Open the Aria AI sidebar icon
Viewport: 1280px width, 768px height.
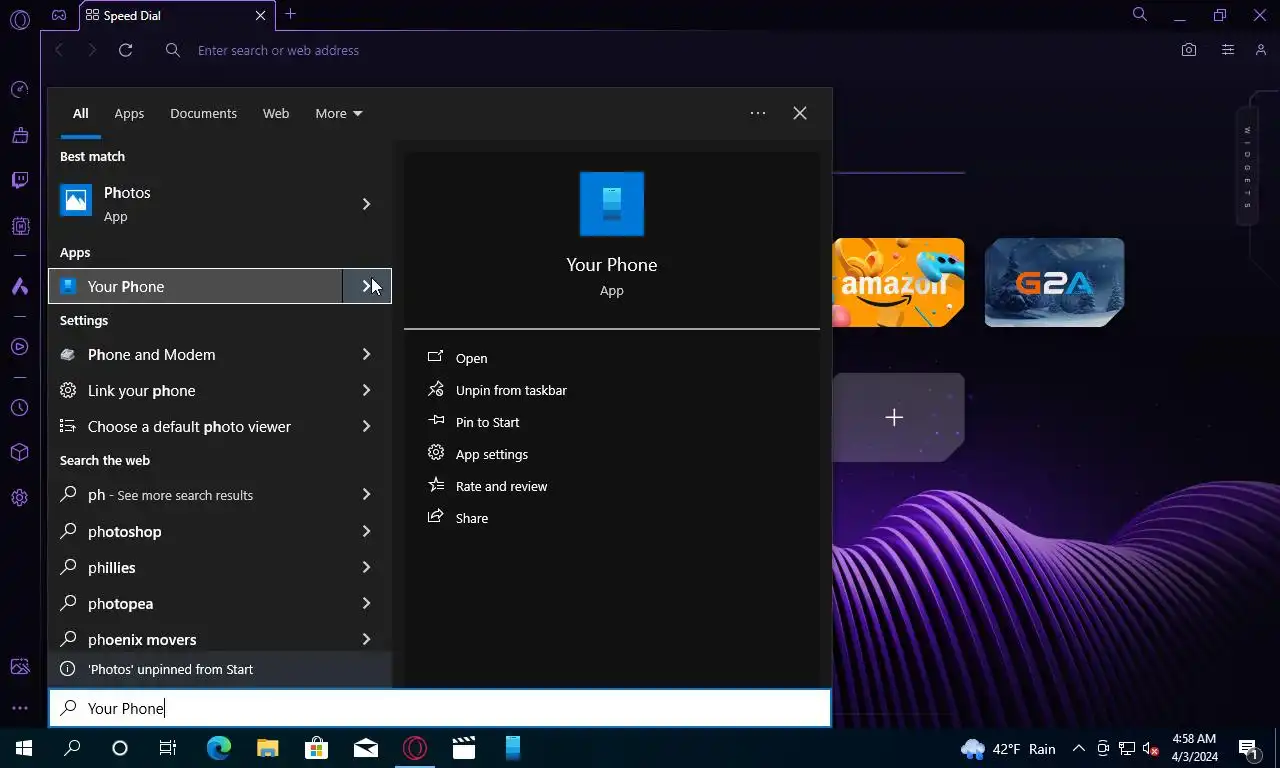[19, 286]
